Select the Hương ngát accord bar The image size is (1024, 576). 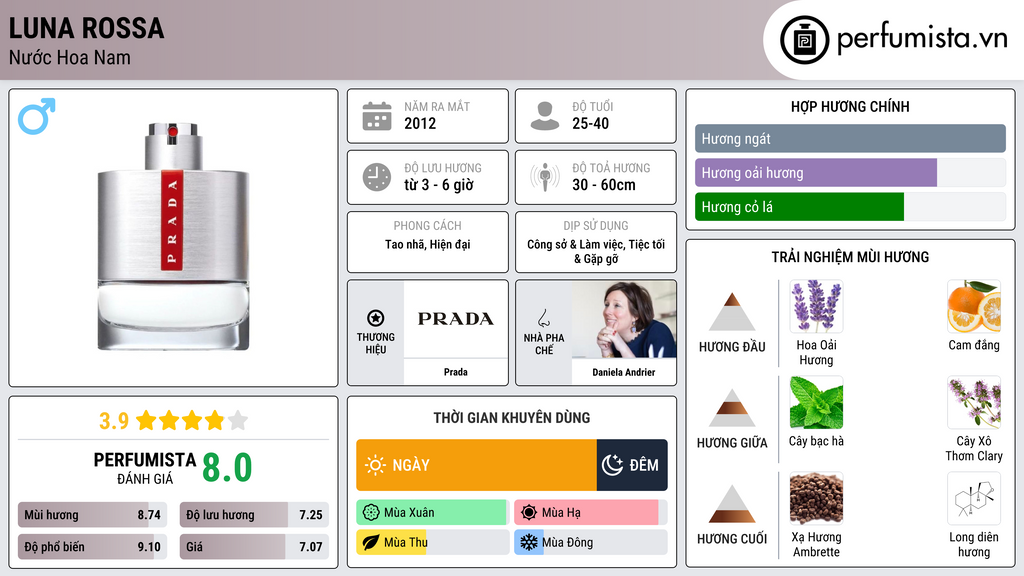tap(850, 138)
